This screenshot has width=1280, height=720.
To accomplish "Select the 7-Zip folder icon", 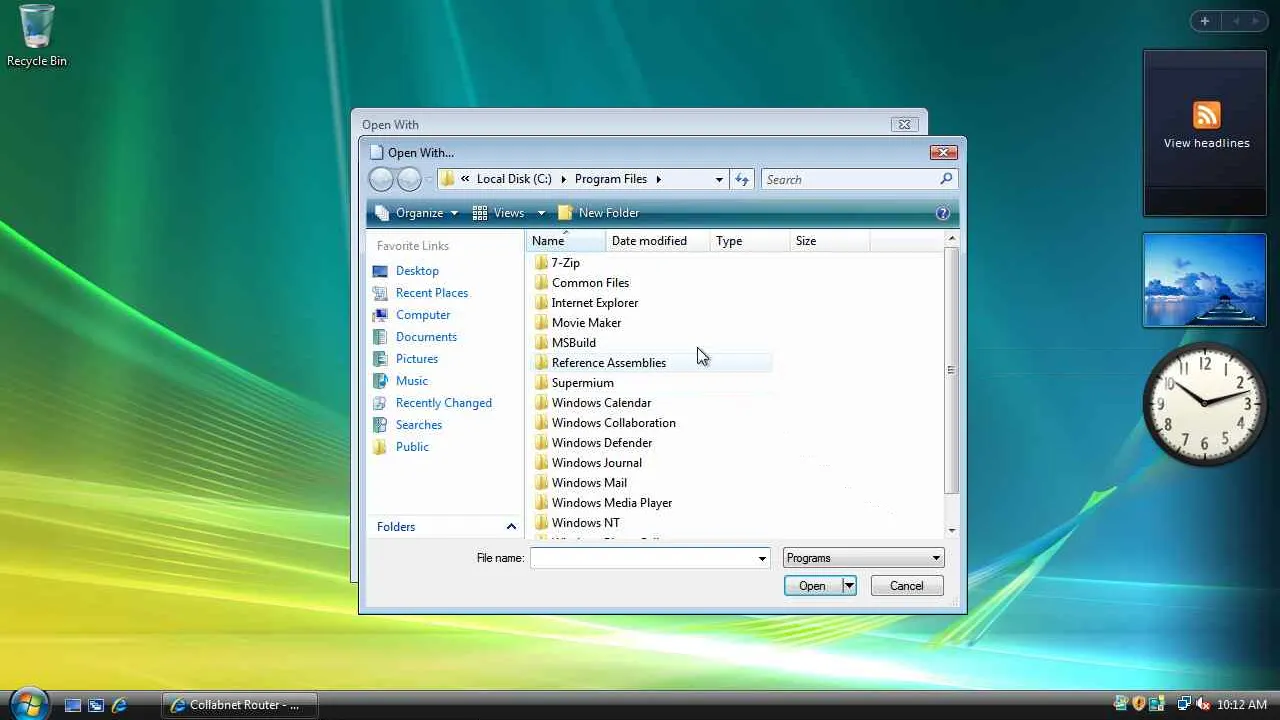I will [x=541, y=263].
